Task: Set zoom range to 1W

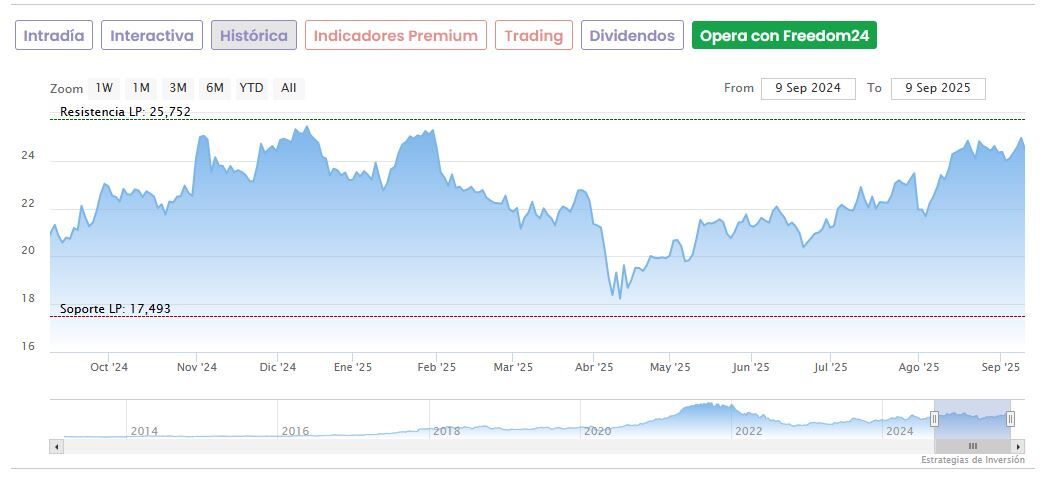Action: pos(105,88)
